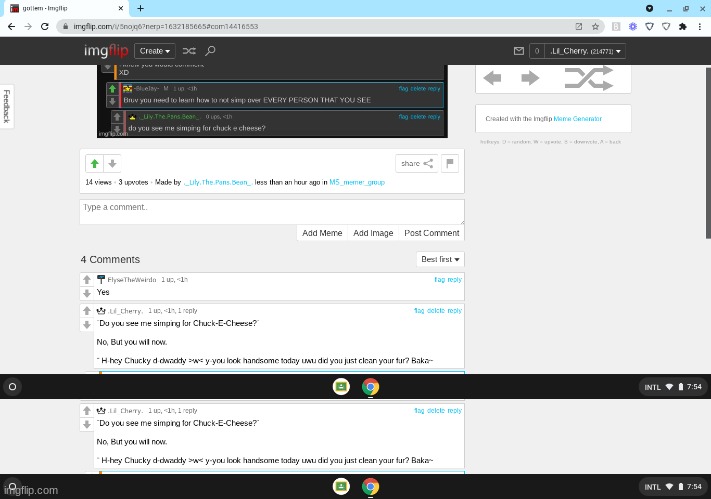Click the share page icon in address bar
This screenshot has height=499, width=711.
tap(579, 26)
